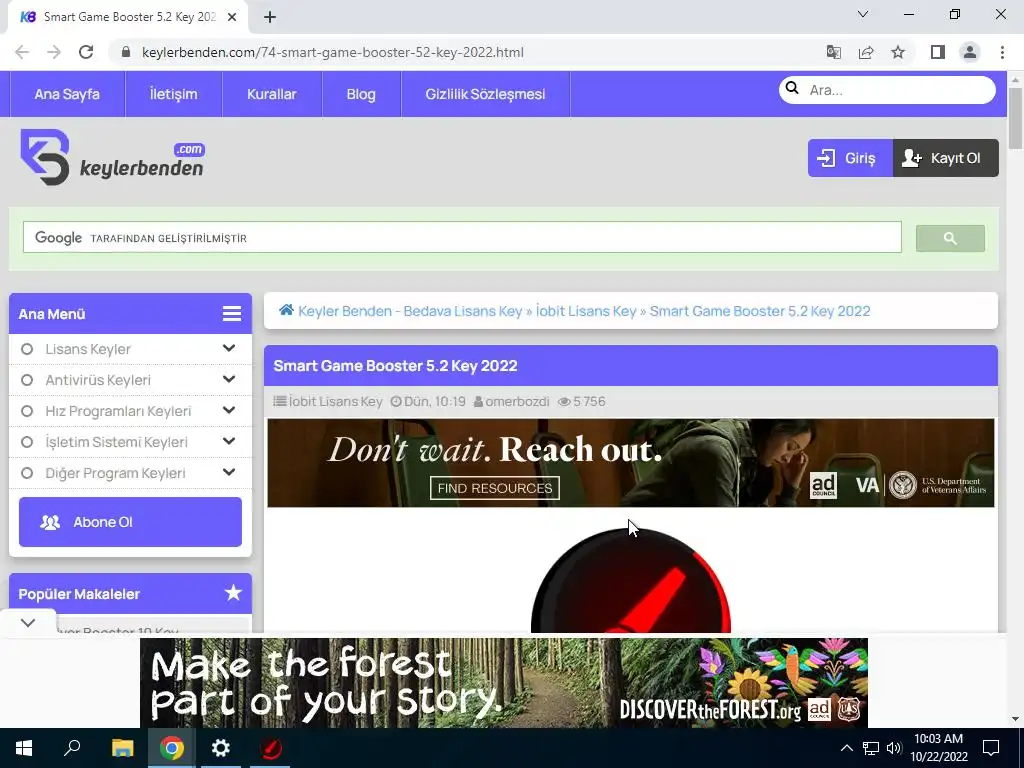The width and height of the screenshot is (1024, 768).
Task: Click the breadcrumb home icon
Action: (x=286, y=310)
